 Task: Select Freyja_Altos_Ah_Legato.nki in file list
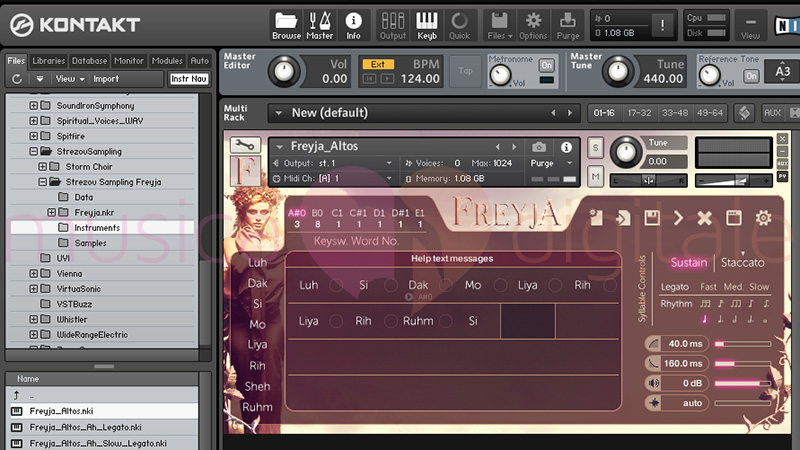pos(85,427)
